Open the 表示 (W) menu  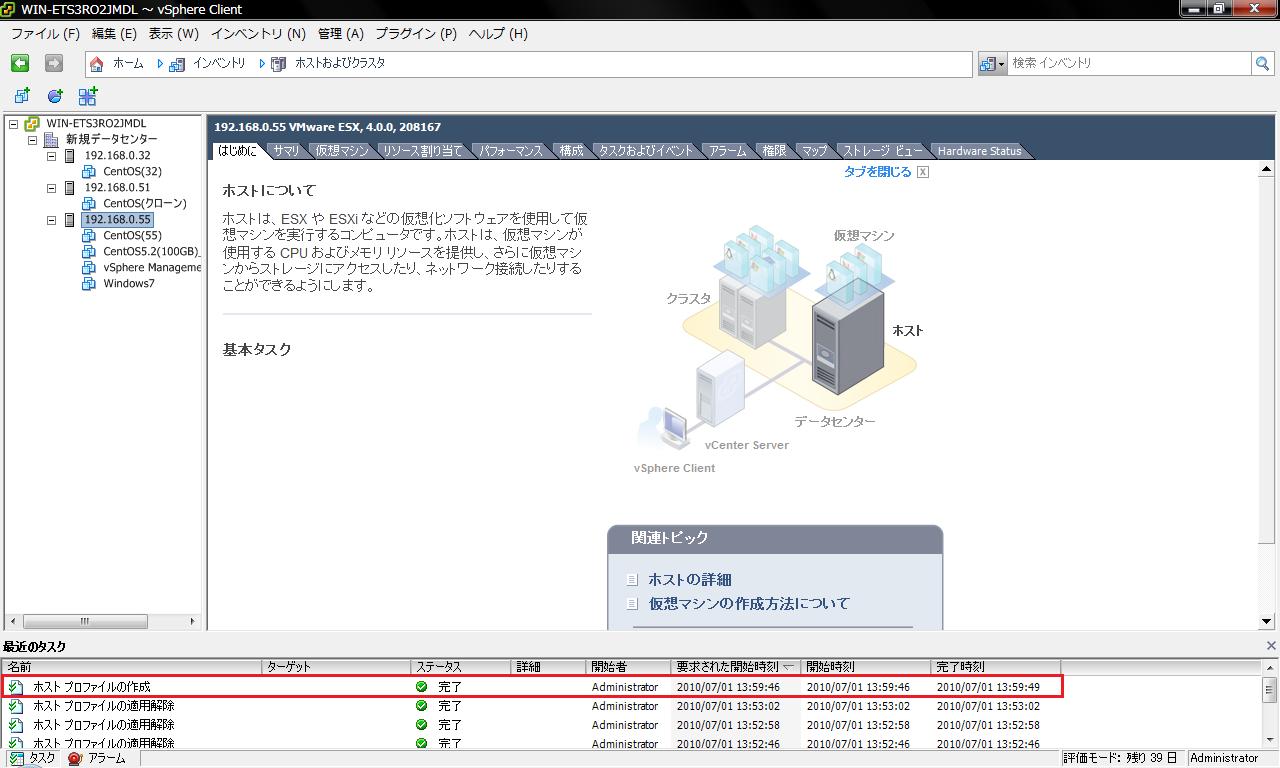pyautogui.click(x=174, y=33)
